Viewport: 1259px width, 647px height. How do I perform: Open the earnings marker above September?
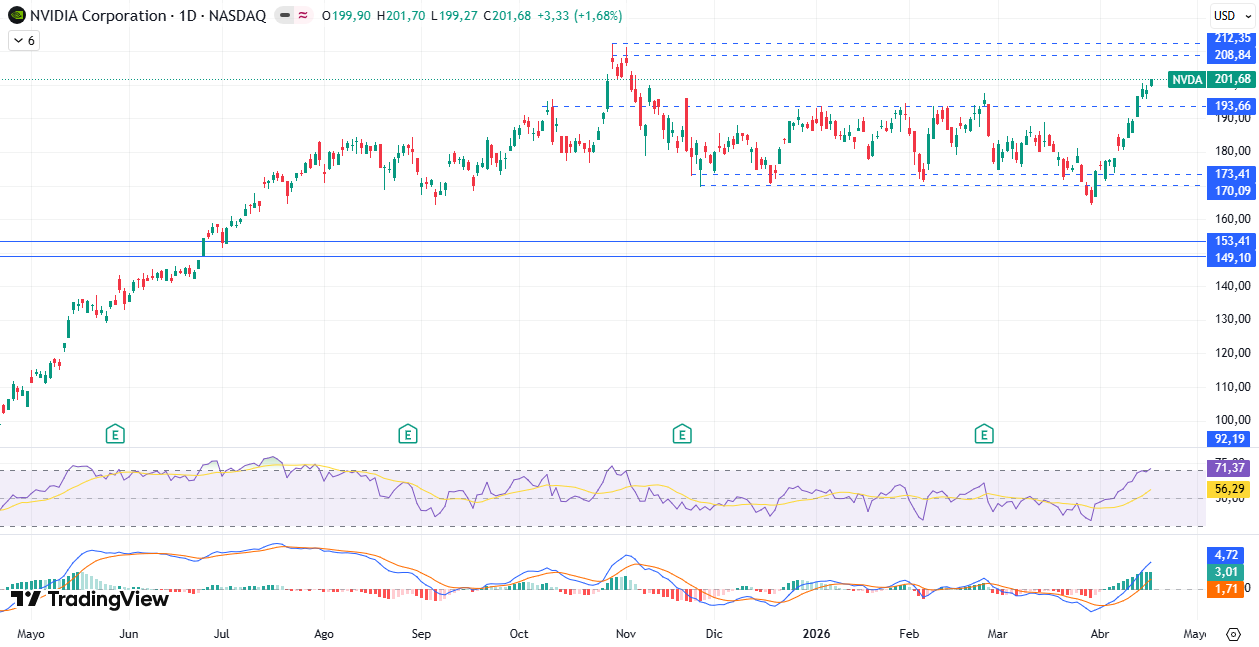[x=407, y=434]
